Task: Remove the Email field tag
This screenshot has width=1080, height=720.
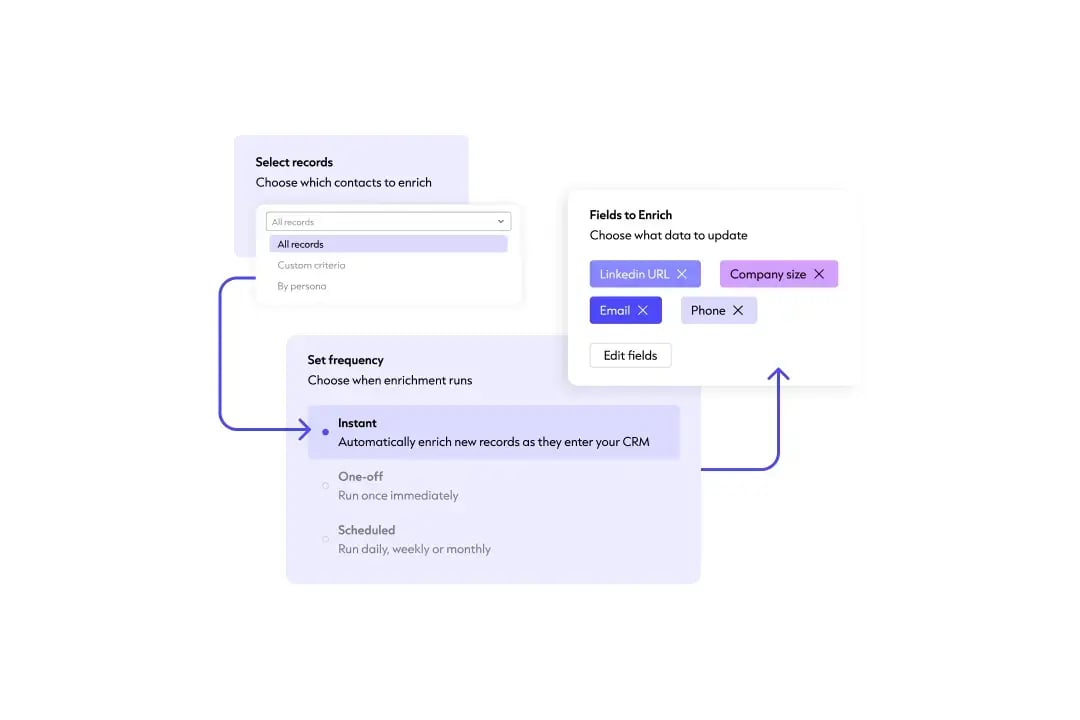Action: 643,310
